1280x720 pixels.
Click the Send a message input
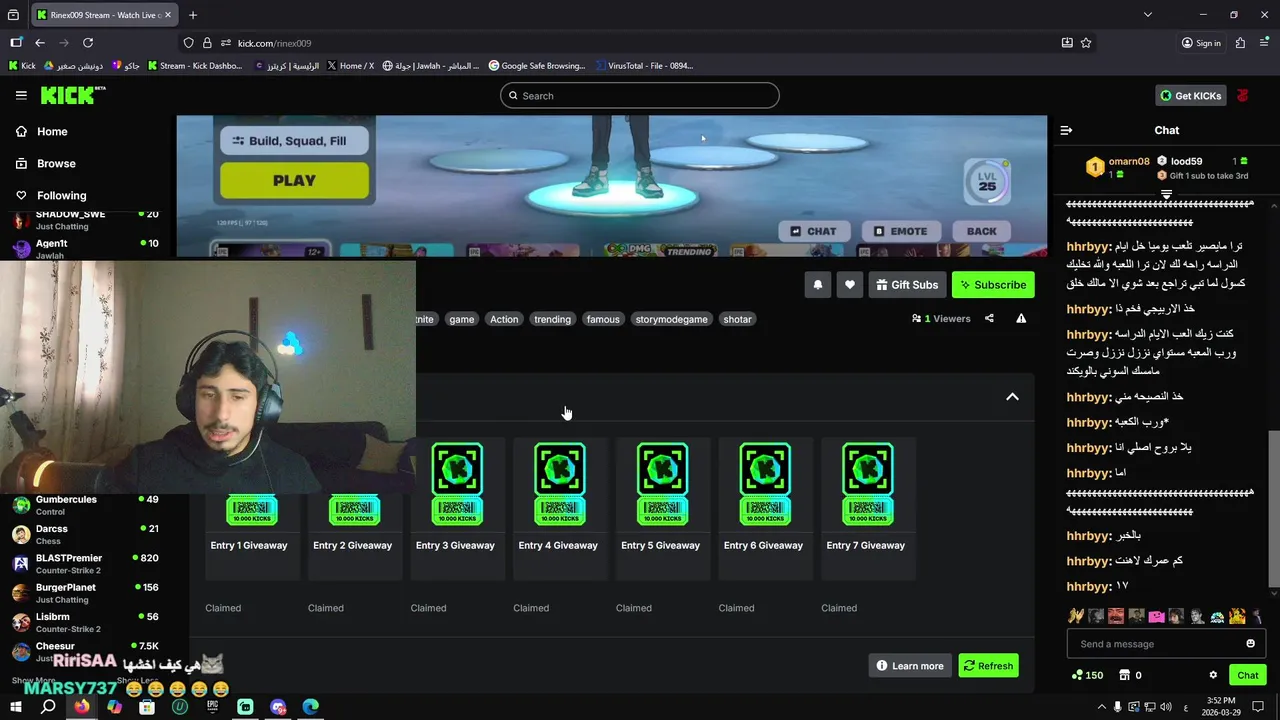(x=1154, y=644)
